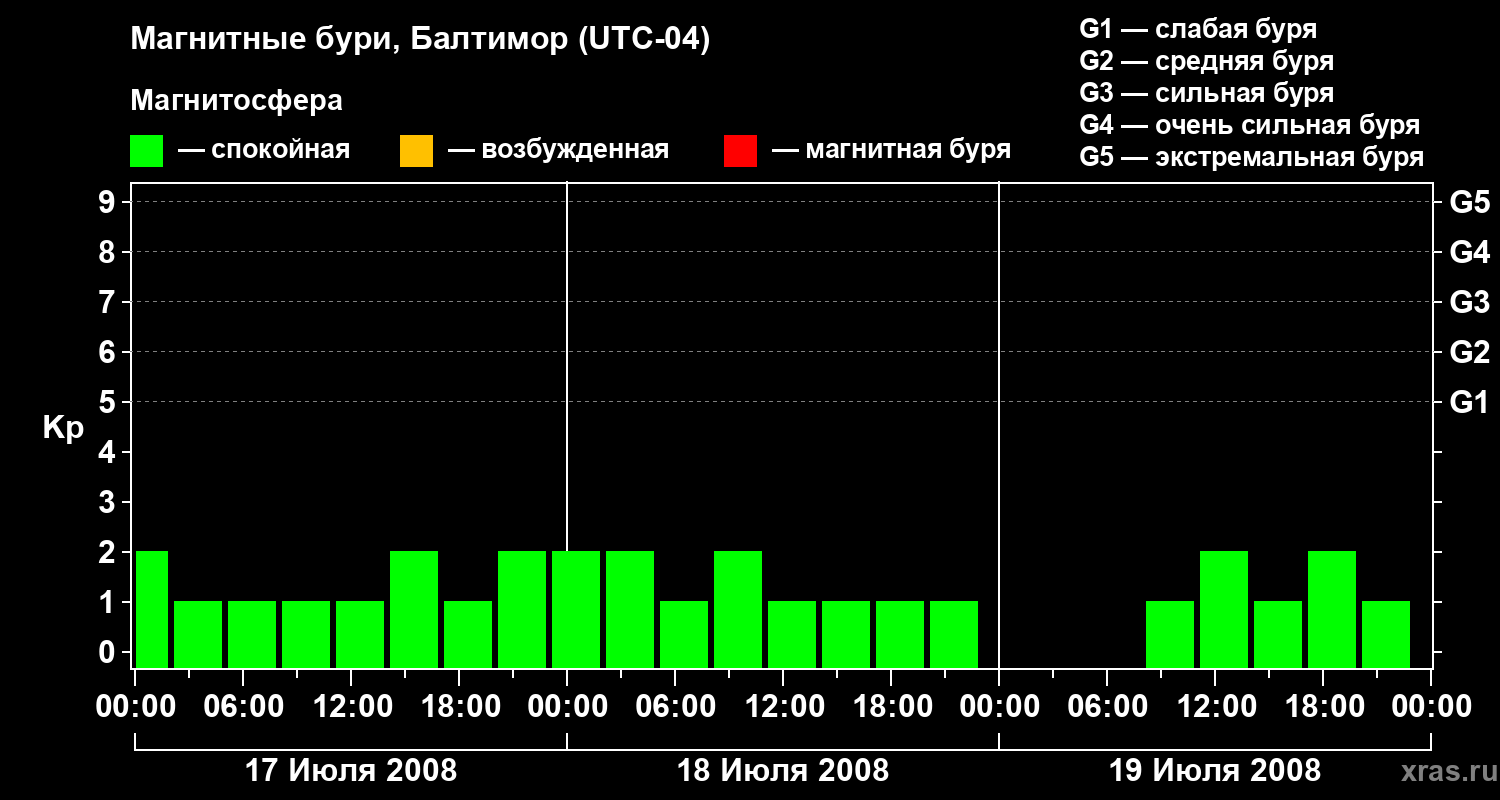1500x800 pixels.
Task: Click the green 'спокойная' legend swatch
Action: pos(147,151)
